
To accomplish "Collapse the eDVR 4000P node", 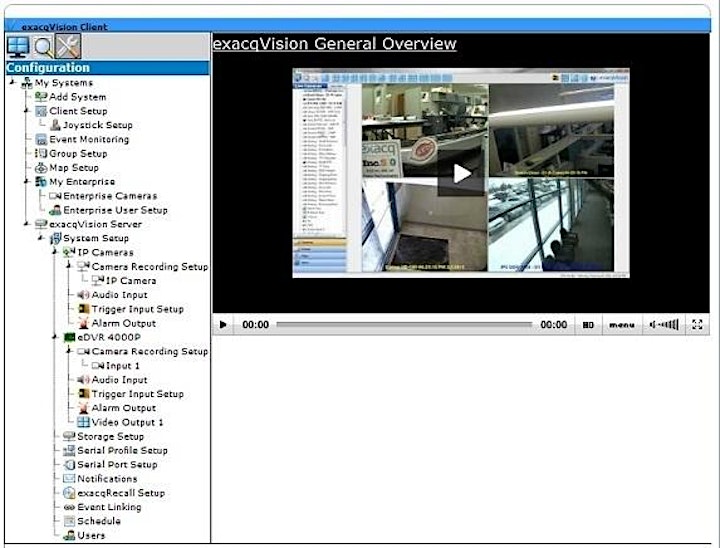I will coord(55,337).
